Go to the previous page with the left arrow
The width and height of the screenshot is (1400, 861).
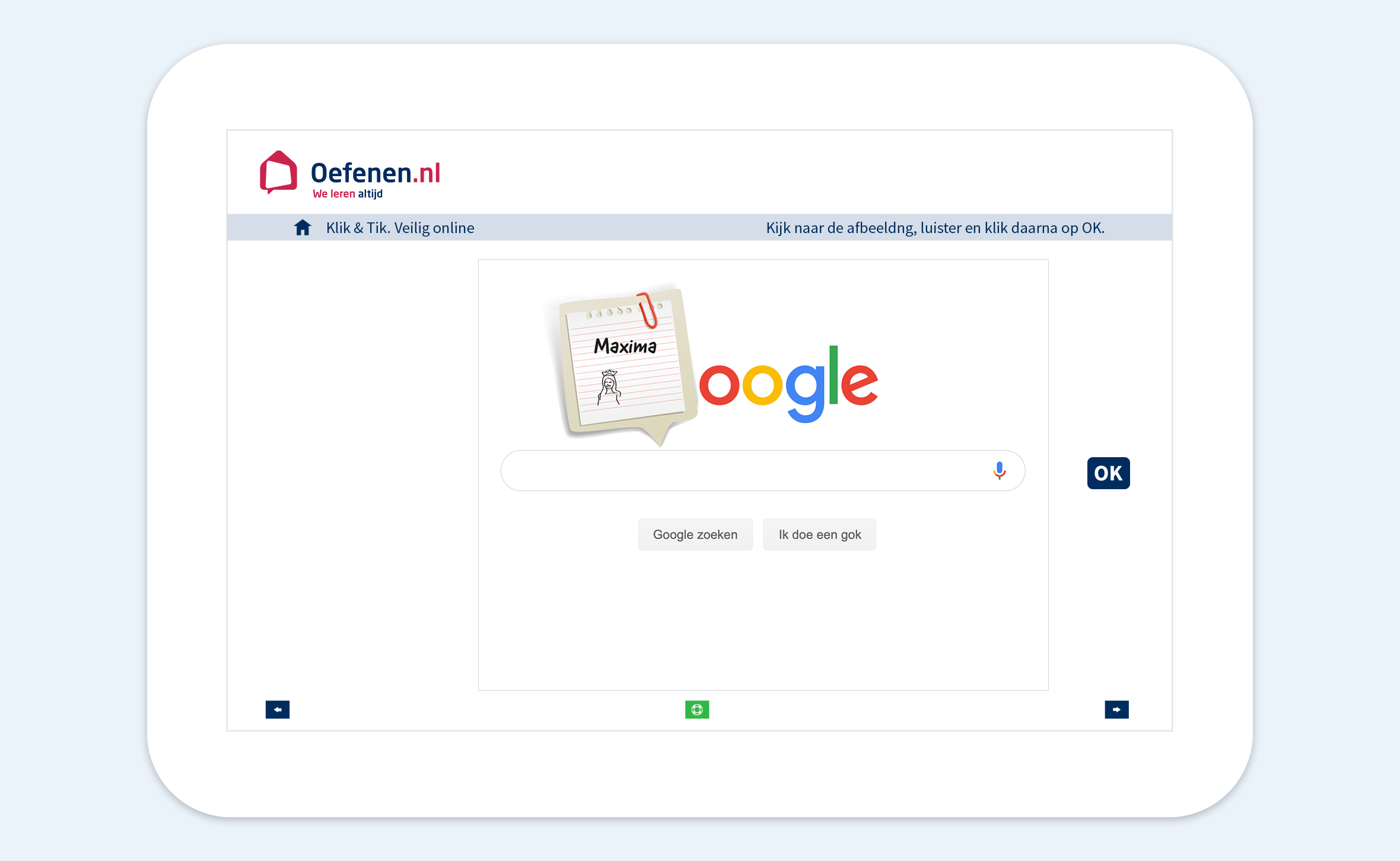[278, 710]
